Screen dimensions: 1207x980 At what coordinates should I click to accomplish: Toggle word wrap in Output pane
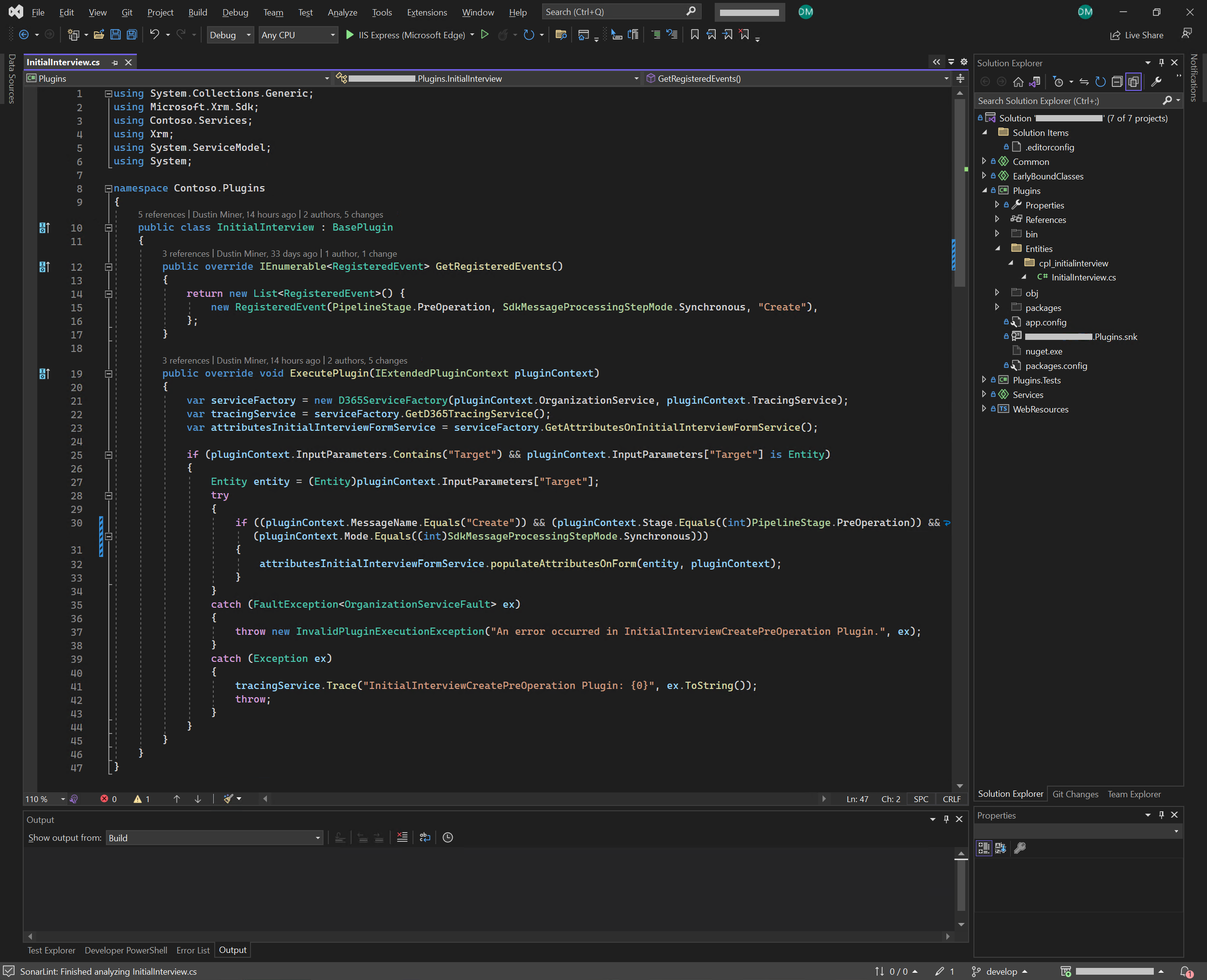pyautogui.click(x=425, y=838)
